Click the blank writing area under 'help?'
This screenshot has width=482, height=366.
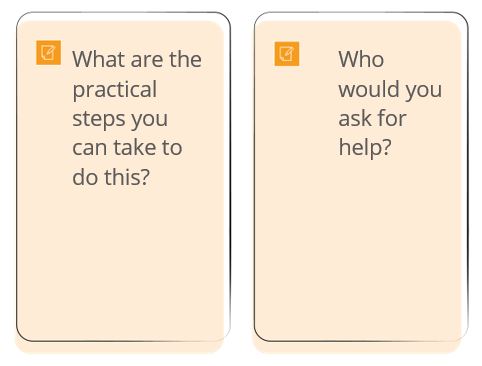tap(358, 247)
